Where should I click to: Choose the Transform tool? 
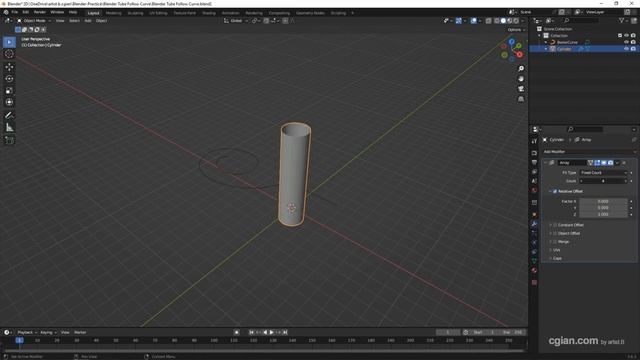[9, 102]
